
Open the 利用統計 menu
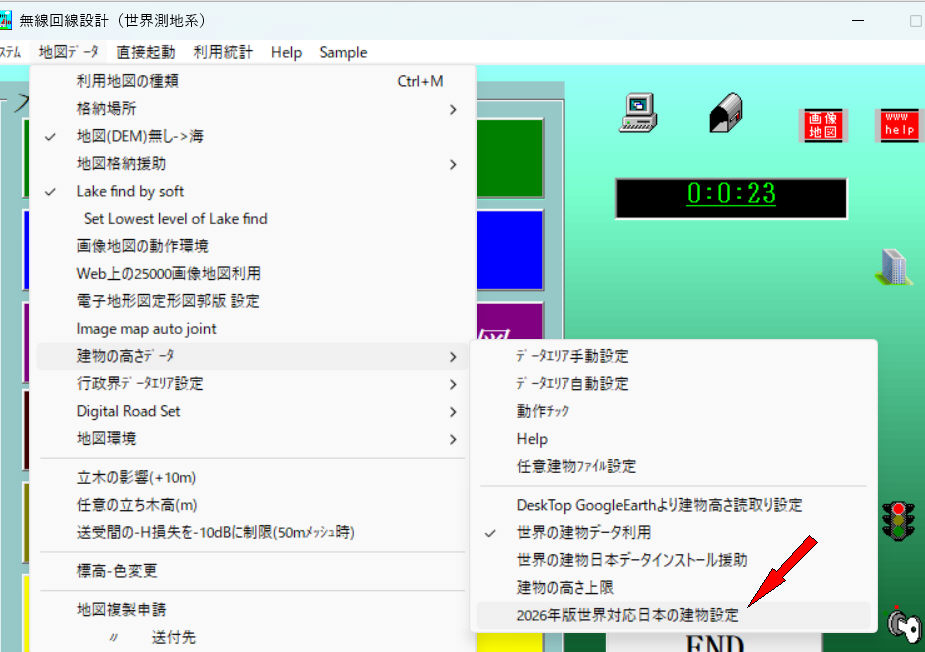click(x=223, y=52)
